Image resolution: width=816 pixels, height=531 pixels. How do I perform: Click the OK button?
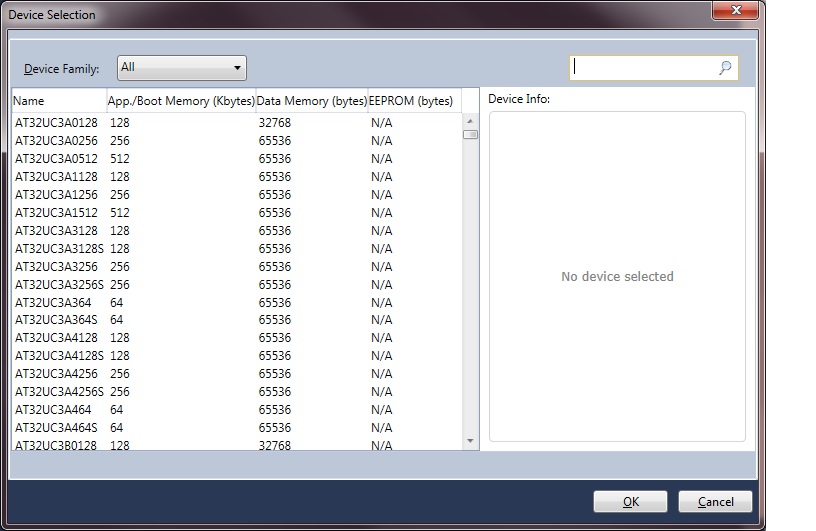point(630,501)
